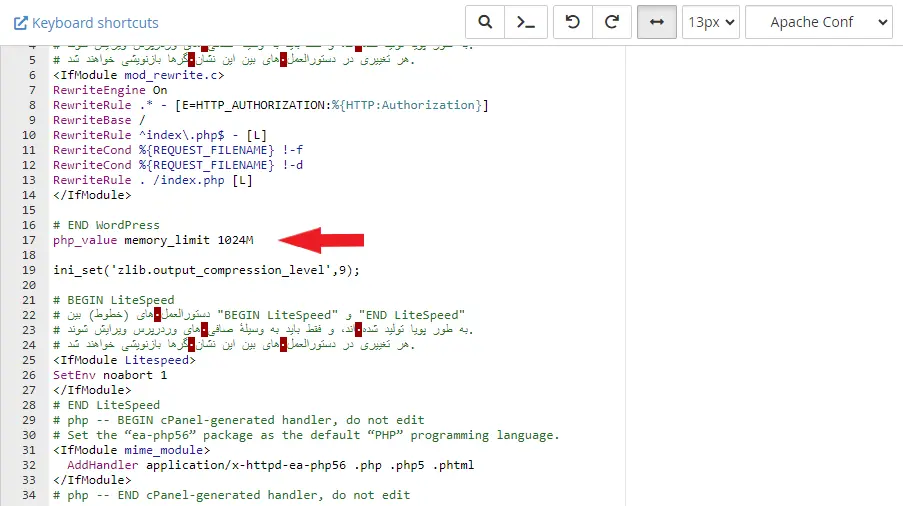Open the Keyboard shortcuts link
Screen dimensions: 903x506
(95, 23)
